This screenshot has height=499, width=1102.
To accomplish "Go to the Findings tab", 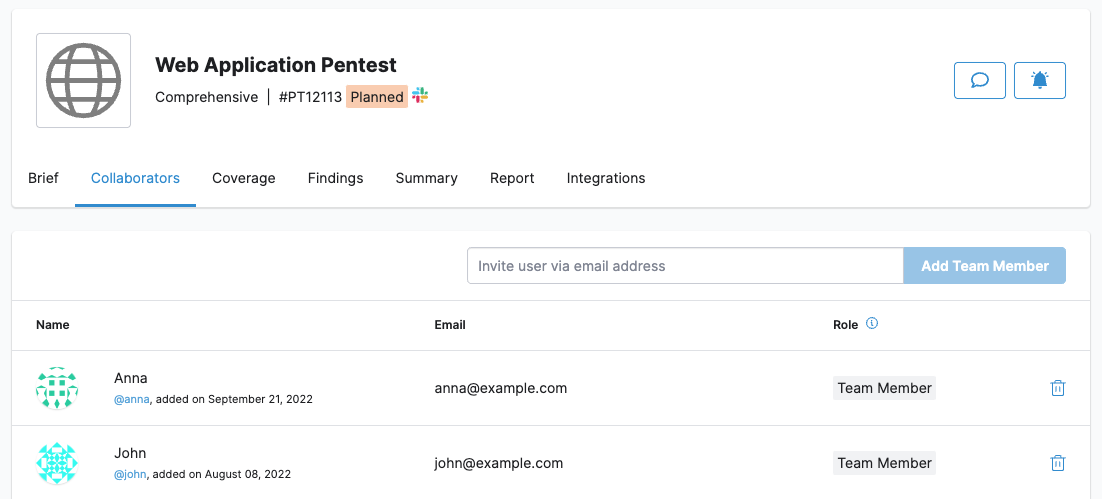I will (335, 178).
